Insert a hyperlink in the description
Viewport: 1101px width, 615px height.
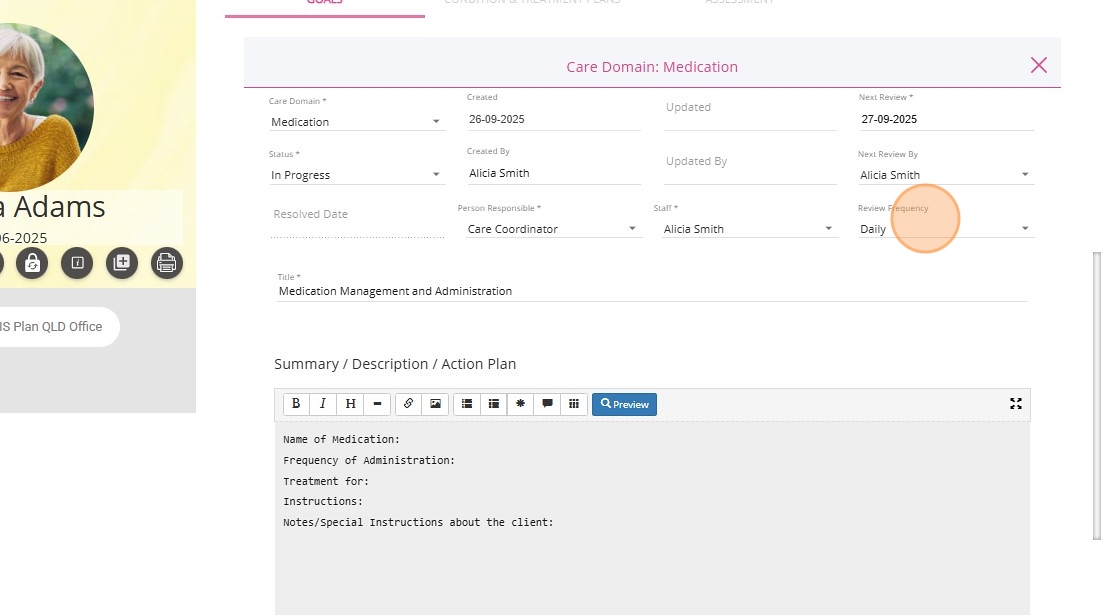408,404
